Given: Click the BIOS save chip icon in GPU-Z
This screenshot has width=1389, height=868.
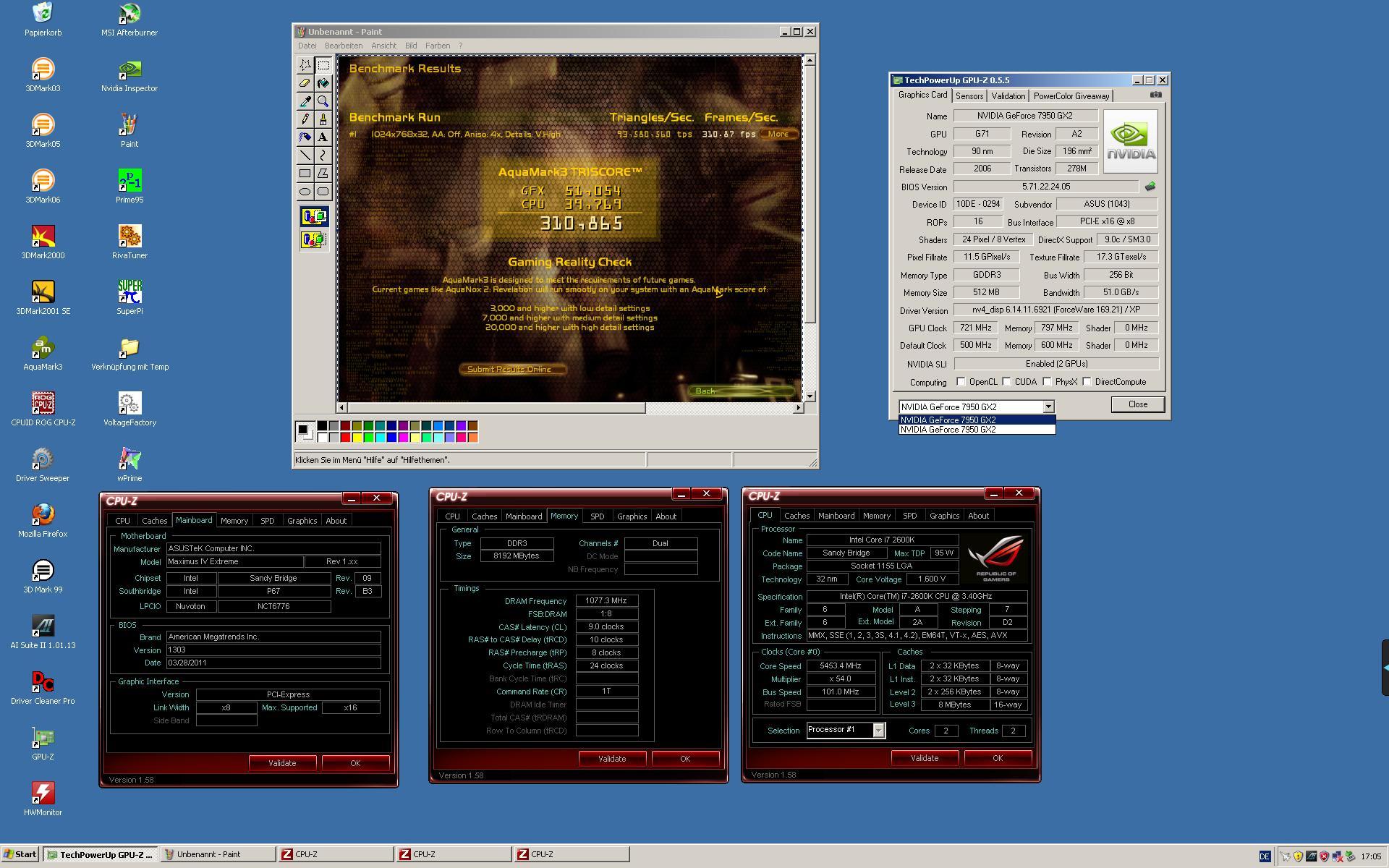Looking at the screenshot, I should point(1150,187).
